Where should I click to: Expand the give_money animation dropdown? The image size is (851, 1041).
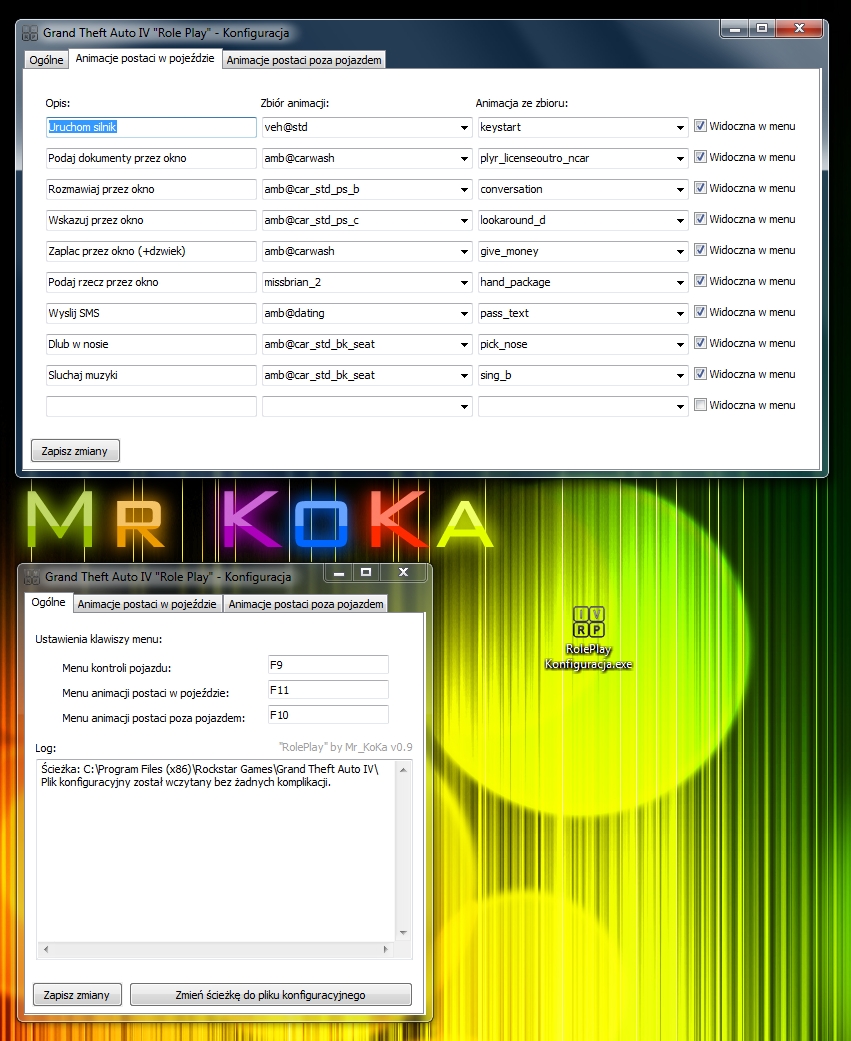(x=680, y=252)
